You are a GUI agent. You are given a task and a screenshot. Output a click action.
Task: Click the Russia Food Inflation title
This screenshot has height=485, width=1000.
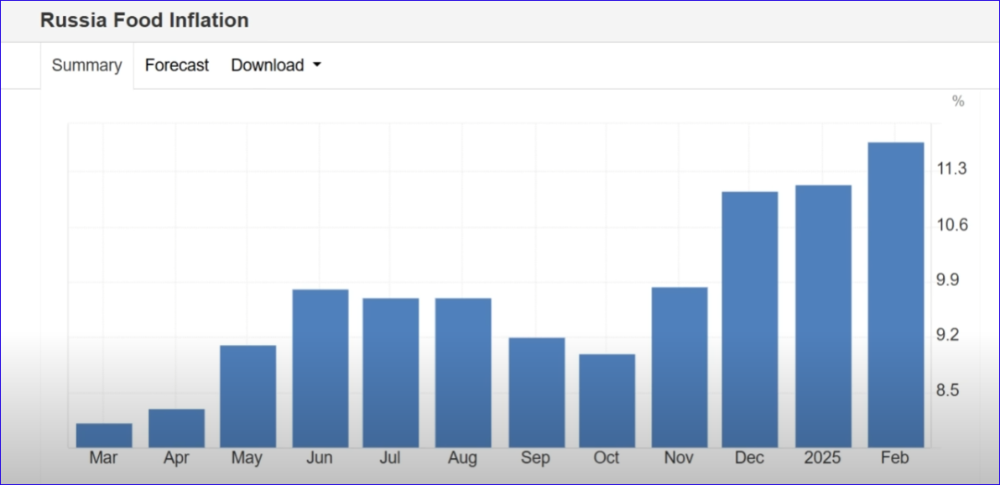point(144,20)
